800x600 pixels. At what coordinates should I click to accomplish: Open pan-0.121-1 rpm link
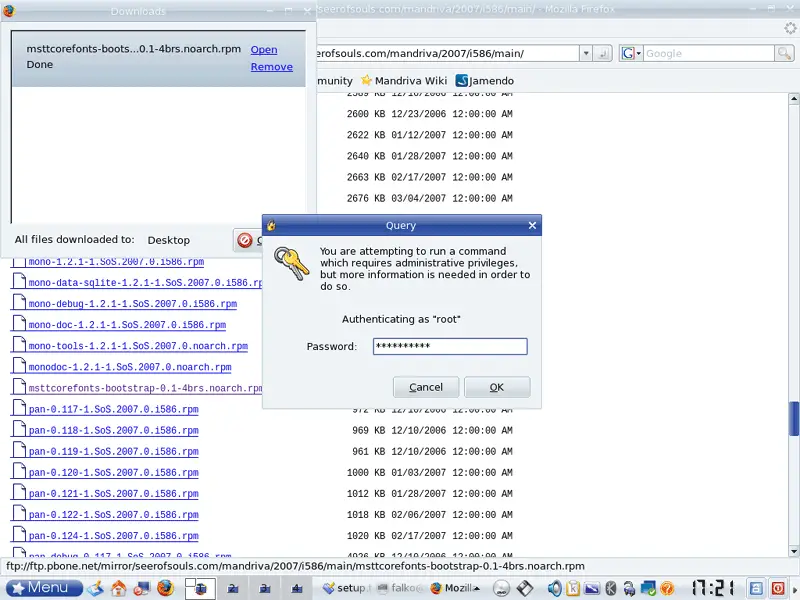tap(113, 493)
